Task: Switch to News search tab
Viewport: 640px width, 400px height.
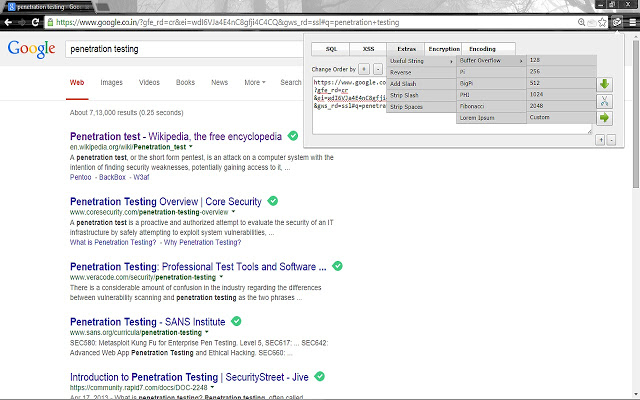Action: (219, 82)
